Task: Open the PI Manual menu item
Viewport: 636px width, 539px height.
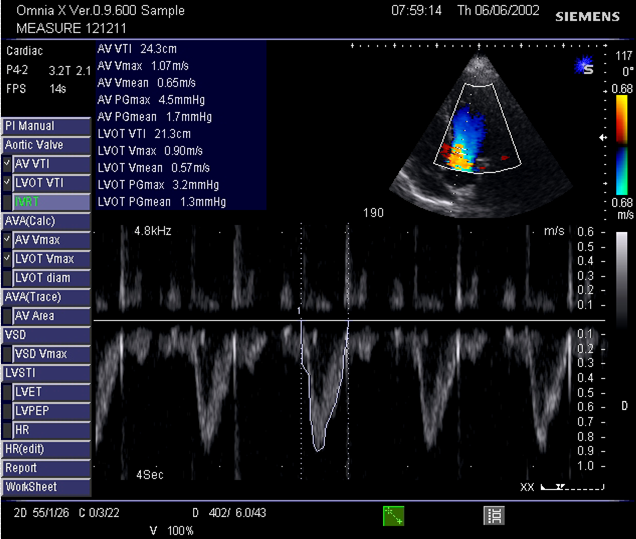Action: 46,126
